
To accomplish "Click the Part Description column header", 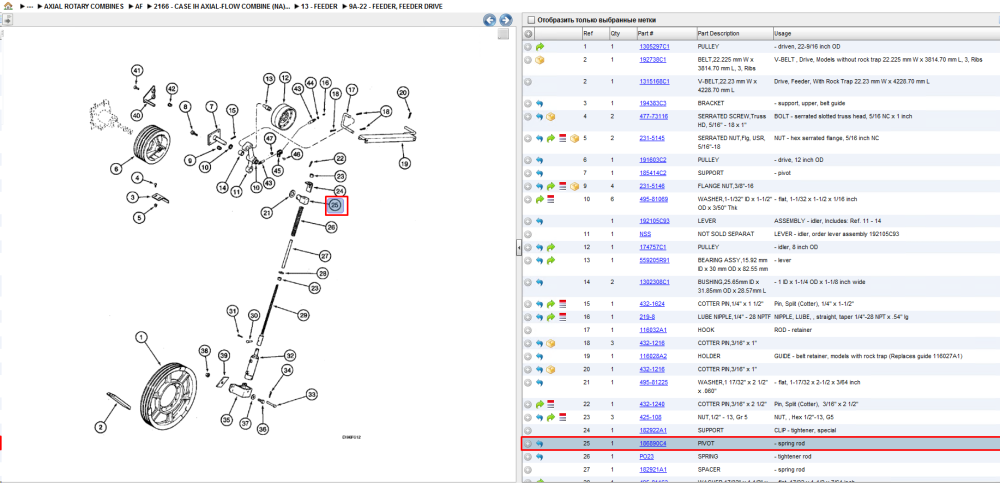I will click(x=719, y=33).
